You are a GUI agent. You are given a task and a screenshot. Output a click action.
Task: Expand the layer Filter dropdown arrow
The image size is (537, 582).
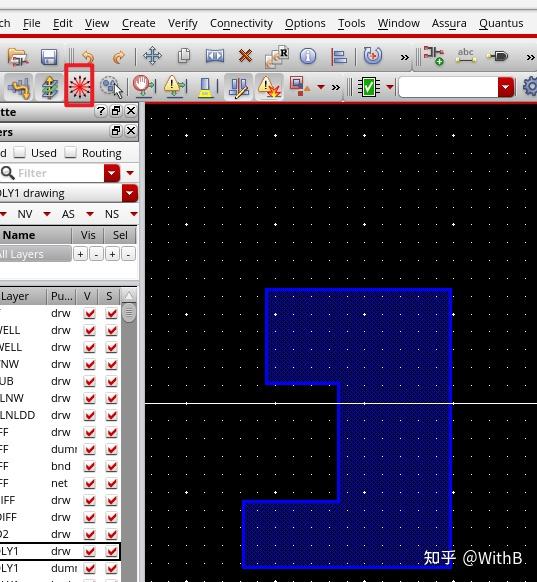pos(112,173)
